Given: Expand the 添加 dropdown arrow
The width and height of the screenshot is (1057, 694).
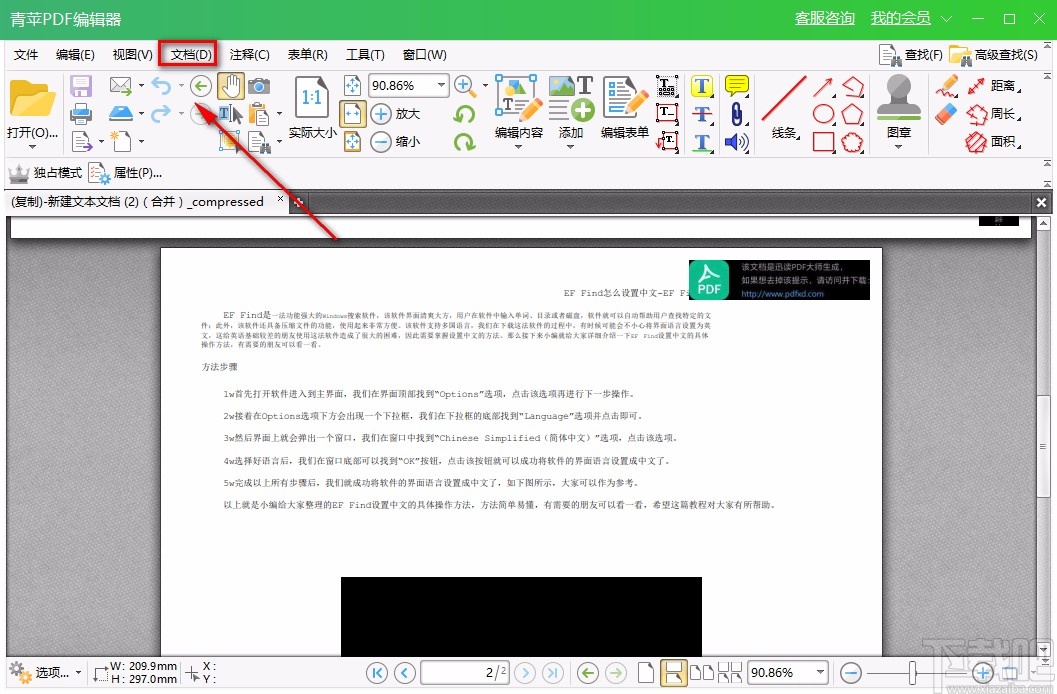Looking at the screenshot, I should pos(571,146).
